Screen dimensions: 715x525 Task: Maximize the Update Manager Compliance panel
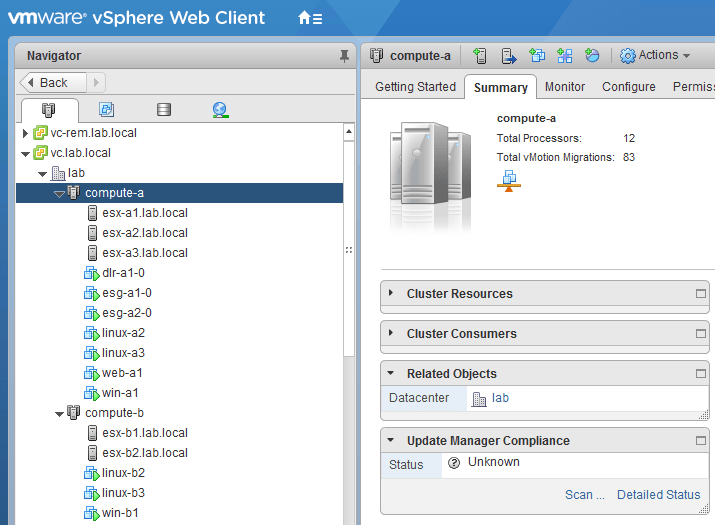pyautogui.click(x=701, y=441)
